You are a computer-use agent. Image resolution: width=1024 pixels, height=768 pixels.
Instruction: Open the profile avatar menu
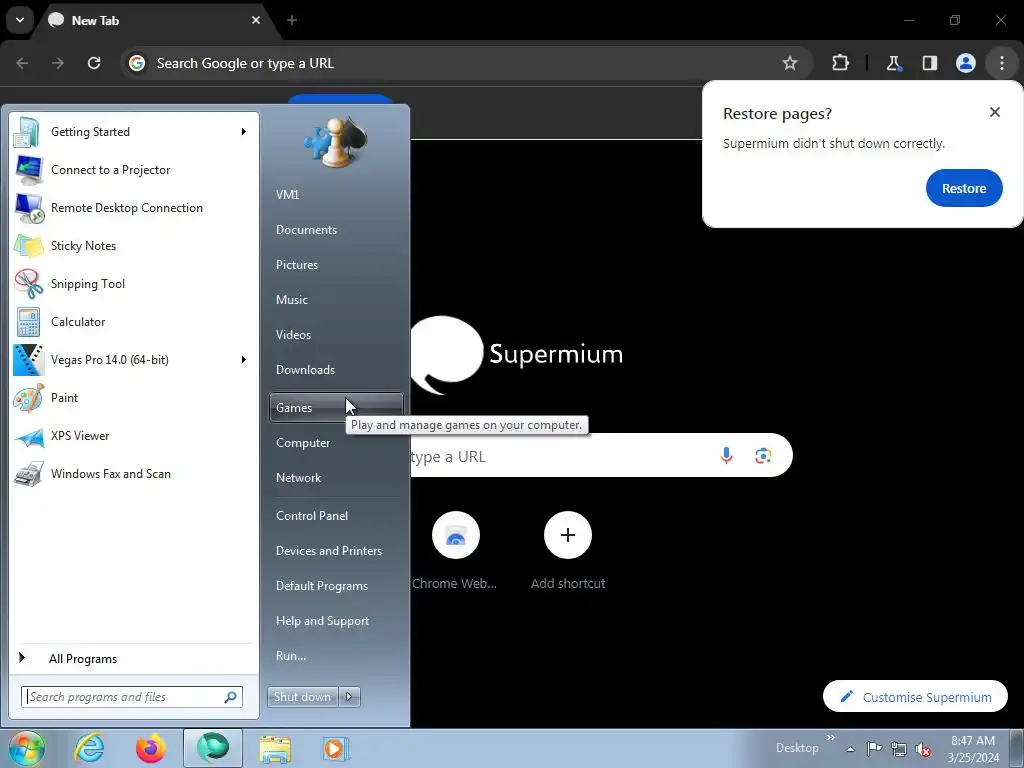tap(966, 63)
